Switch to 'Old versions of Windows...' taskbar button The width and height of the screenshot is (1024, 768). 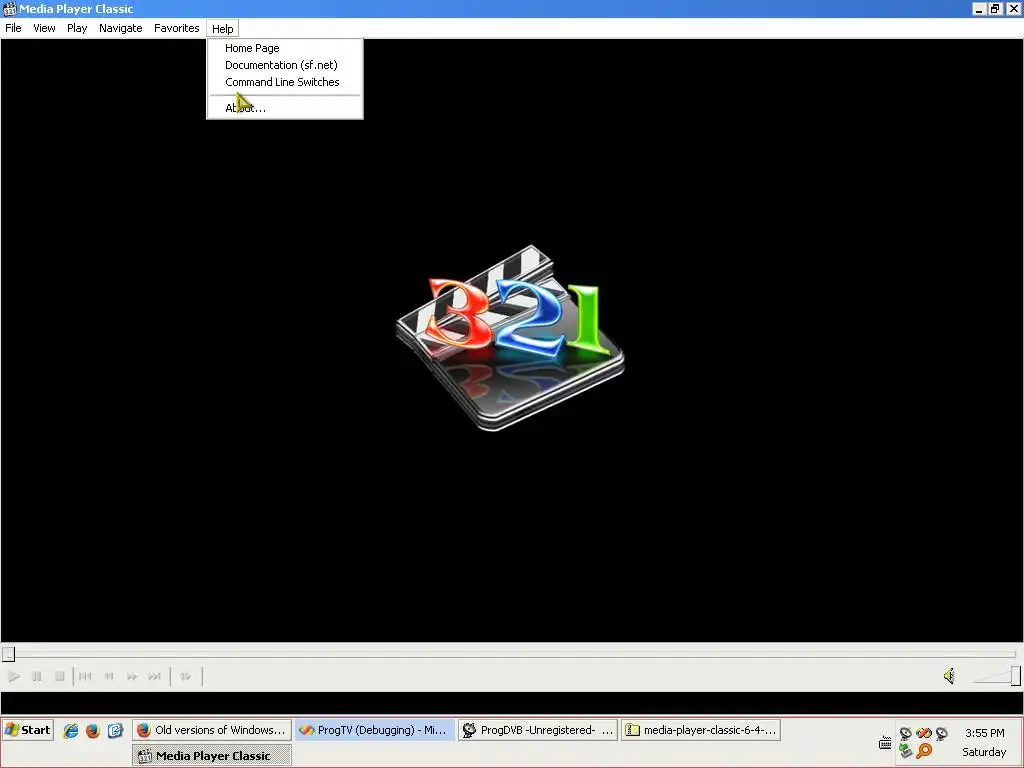tap(212, 730)
